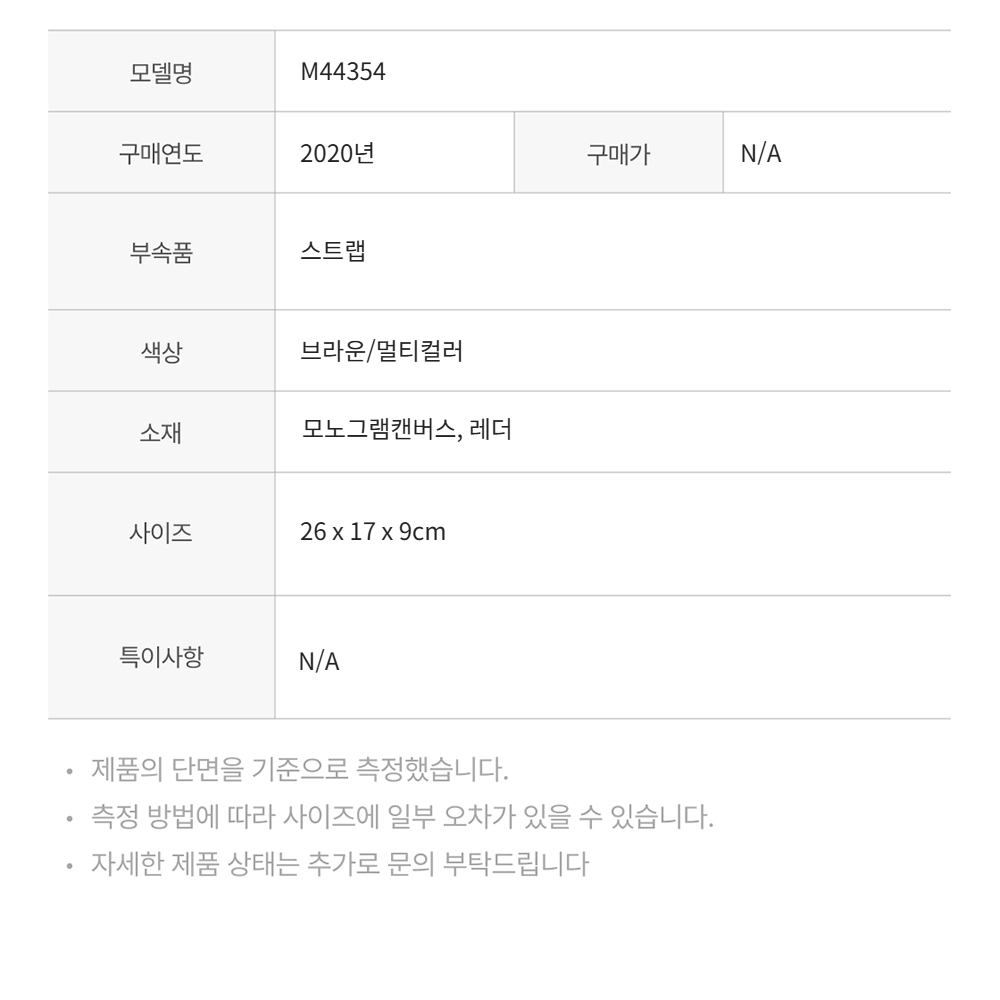
Task: Click the bullet before the first note
Action: point(70,772)
